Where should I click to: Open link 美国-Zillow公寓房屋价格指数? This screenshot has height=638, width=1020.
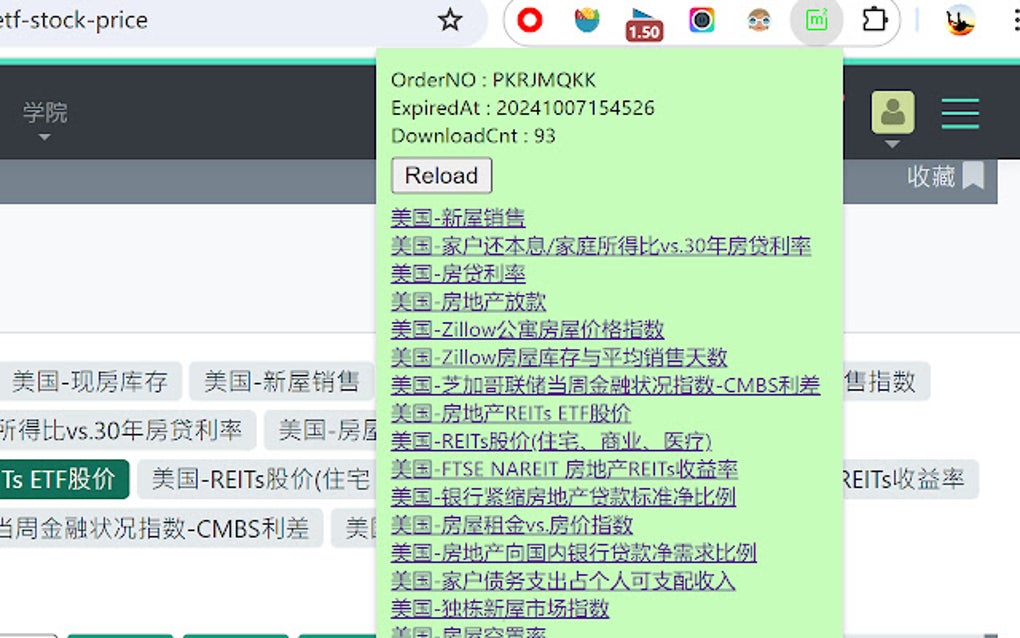tap(528, 329)
